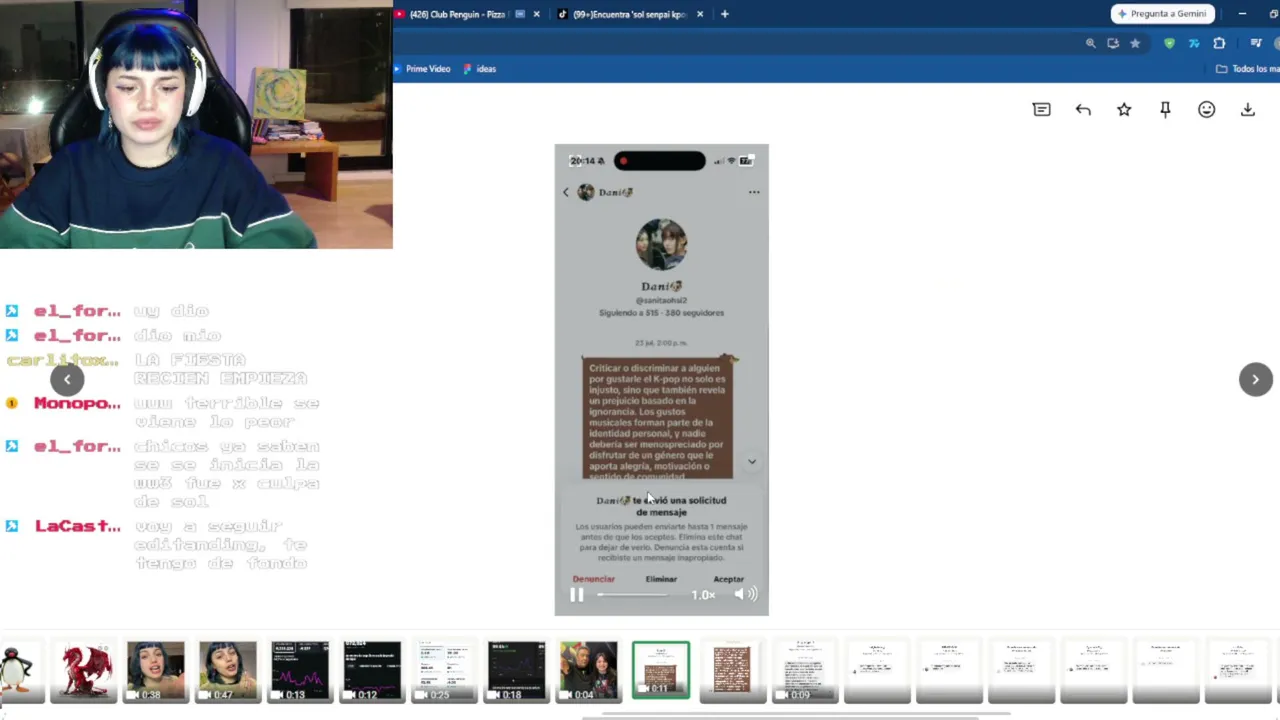The height and width of the screenshot is (720, 1280).
Task: Star this media item
Action: [x=1124, y=110]
